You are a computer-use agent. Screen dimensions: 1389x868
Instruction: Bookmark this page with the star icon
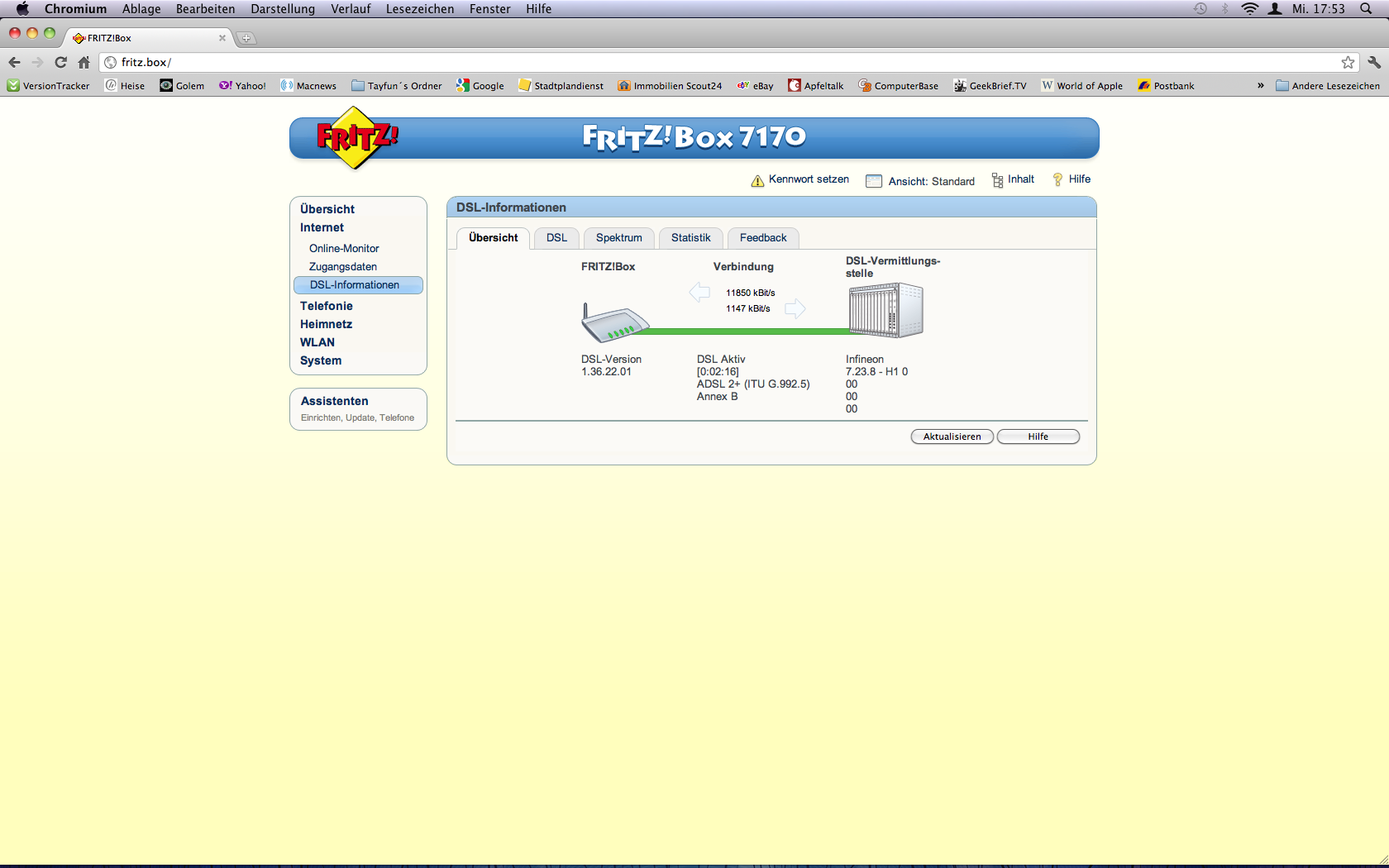point(1348,62)
